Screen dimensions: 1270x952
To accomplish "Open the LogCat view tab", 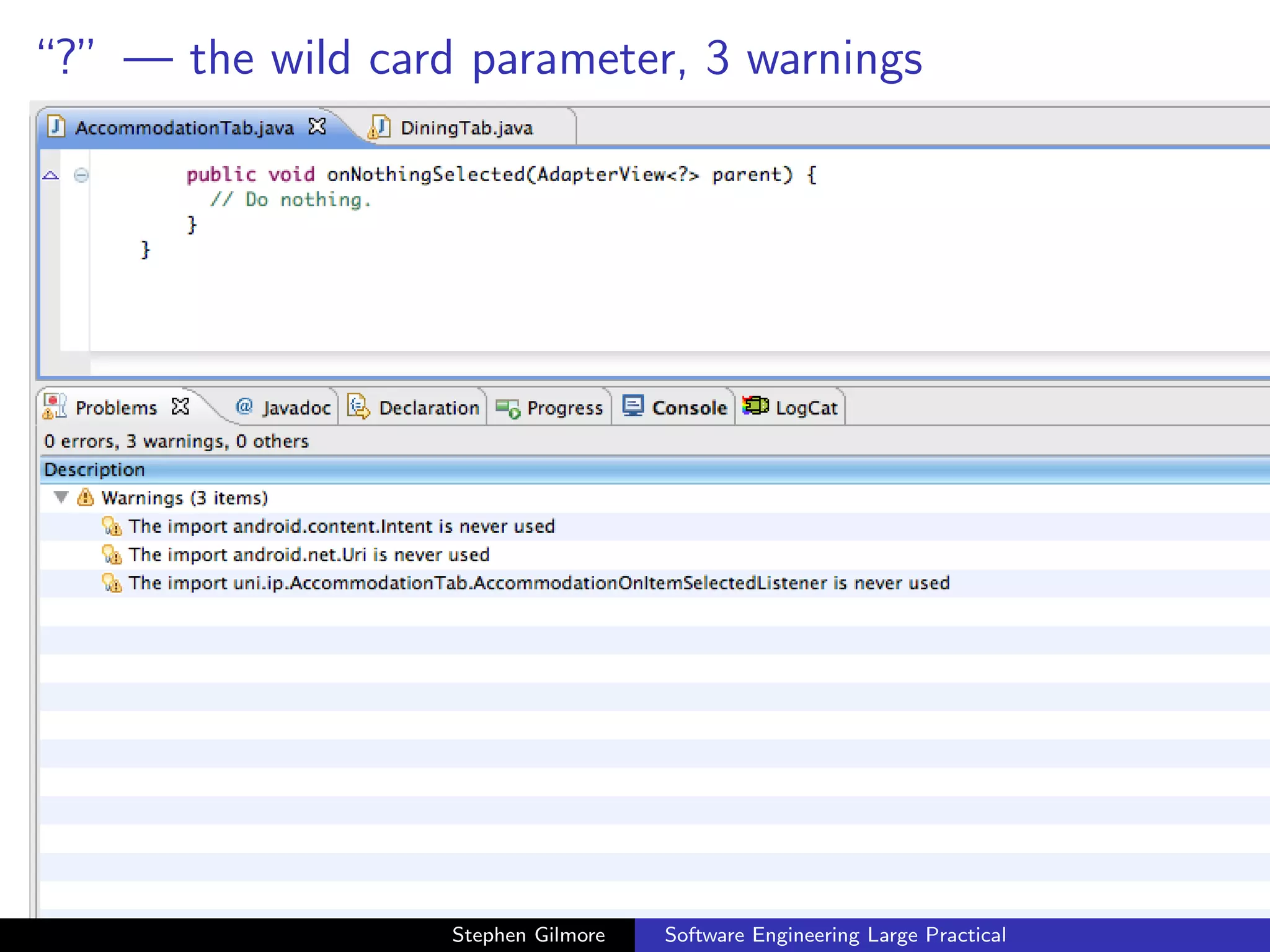I will coord(790,408).
